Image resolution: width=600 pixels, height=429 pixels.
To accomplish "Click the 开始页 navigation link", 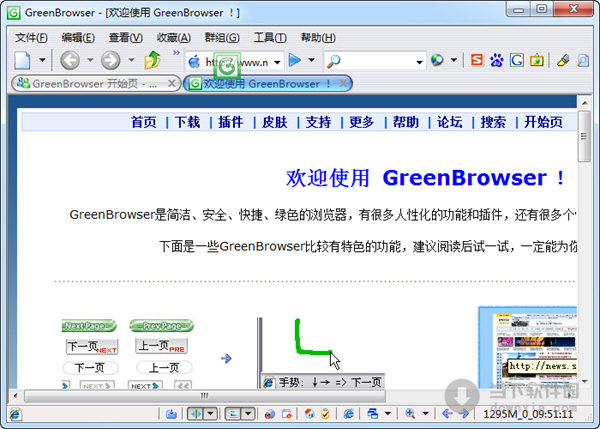I will 543,122.
